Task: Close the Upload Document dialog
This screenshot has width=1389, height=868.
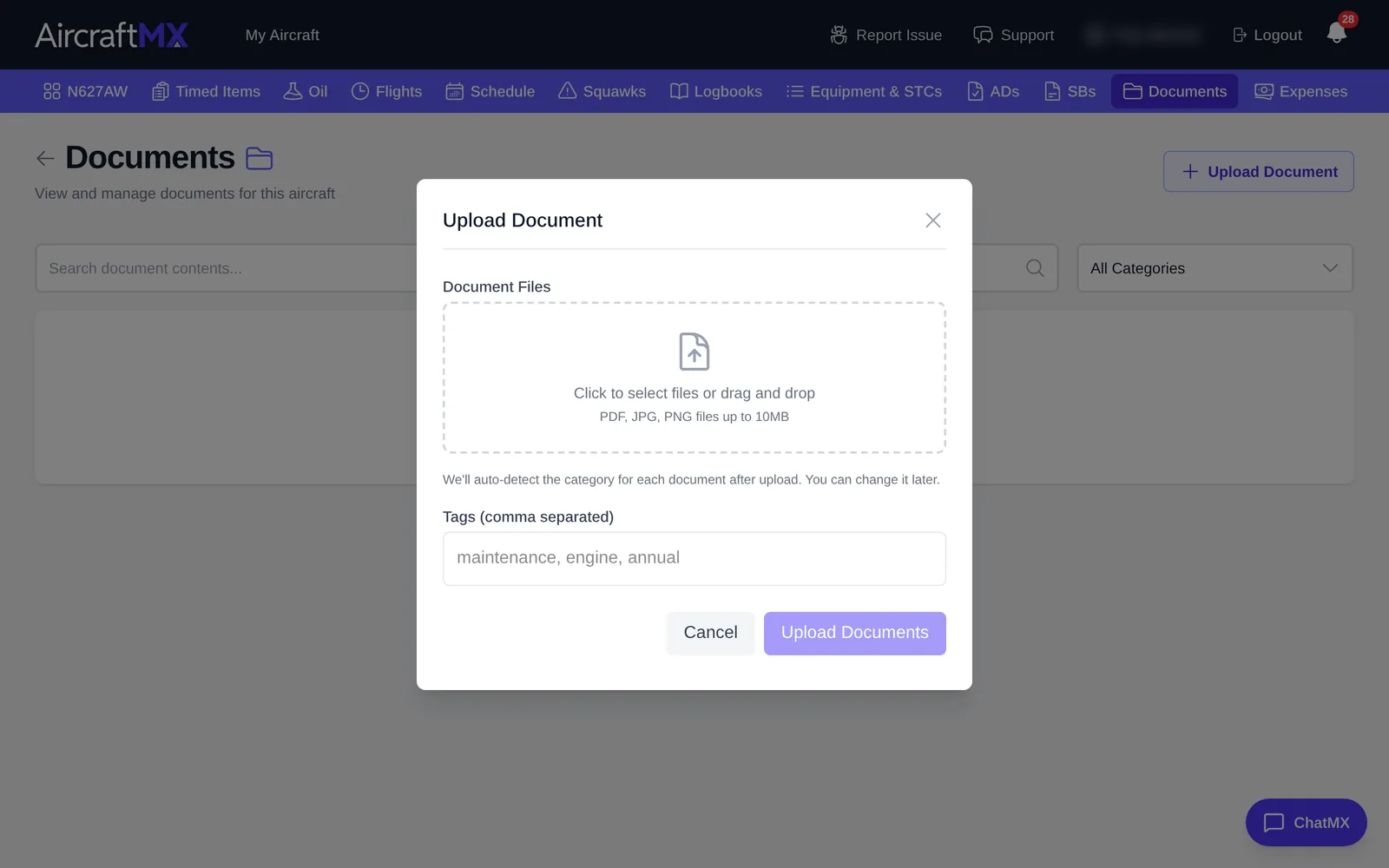Action: (933, 220)
